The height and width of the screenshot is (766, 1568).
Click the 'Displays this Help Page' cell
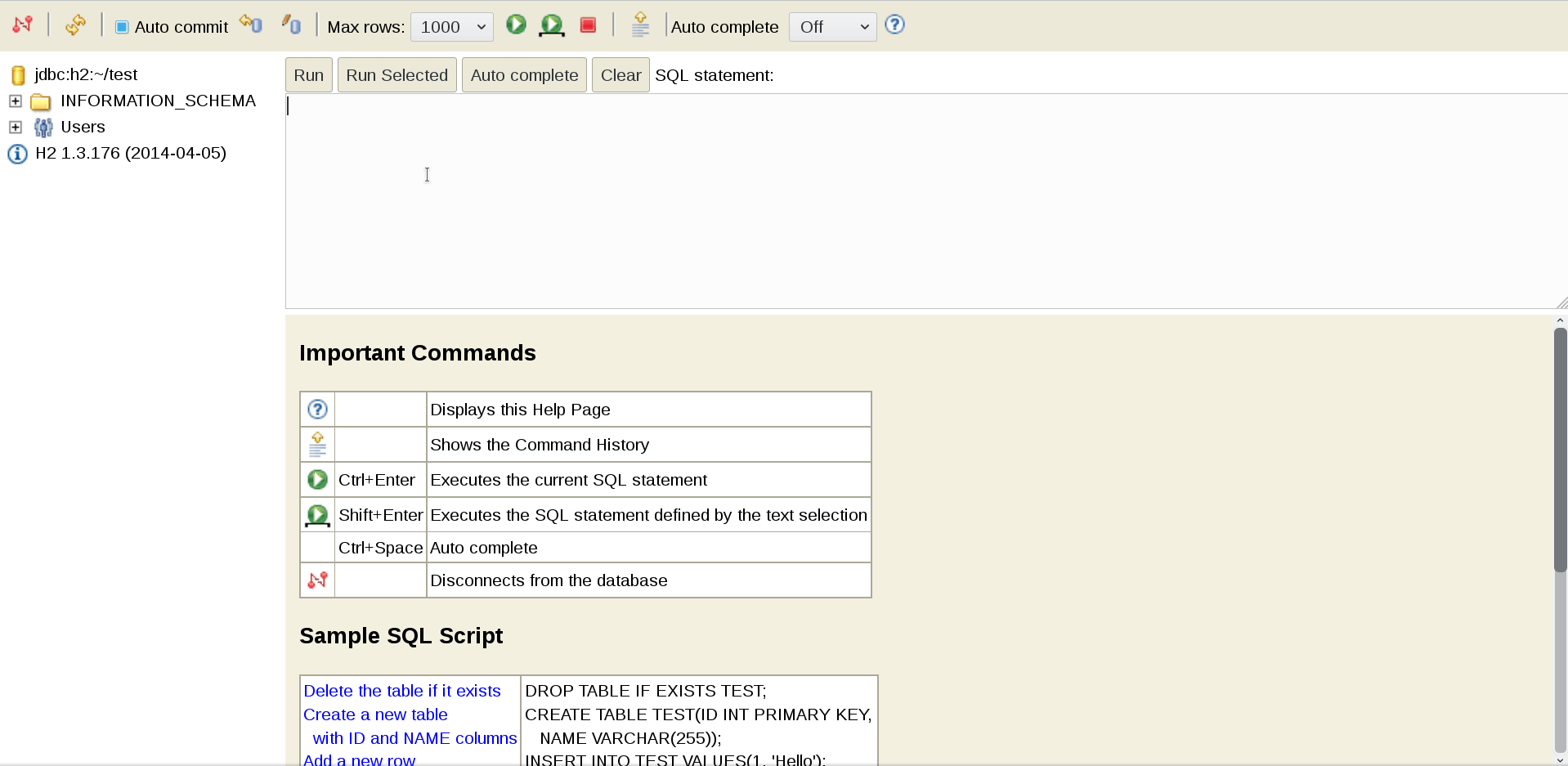click(x=649, y=410)
